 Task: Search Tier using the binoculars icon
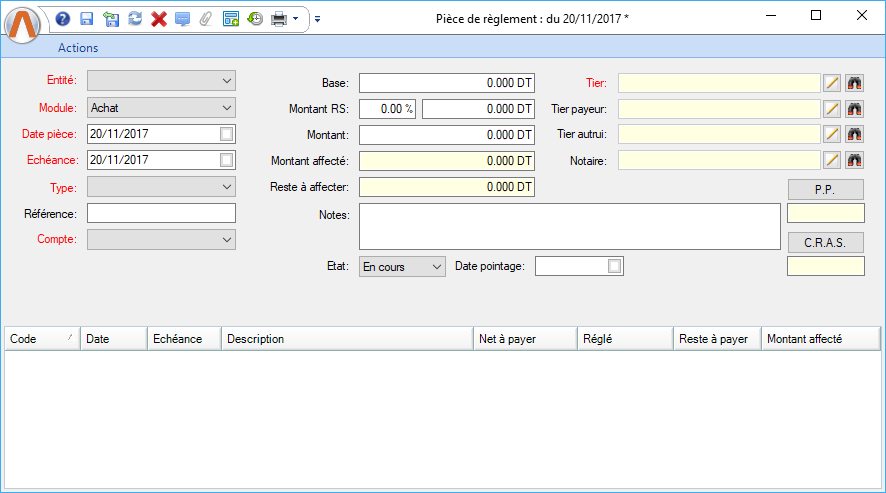coord(855,83)
